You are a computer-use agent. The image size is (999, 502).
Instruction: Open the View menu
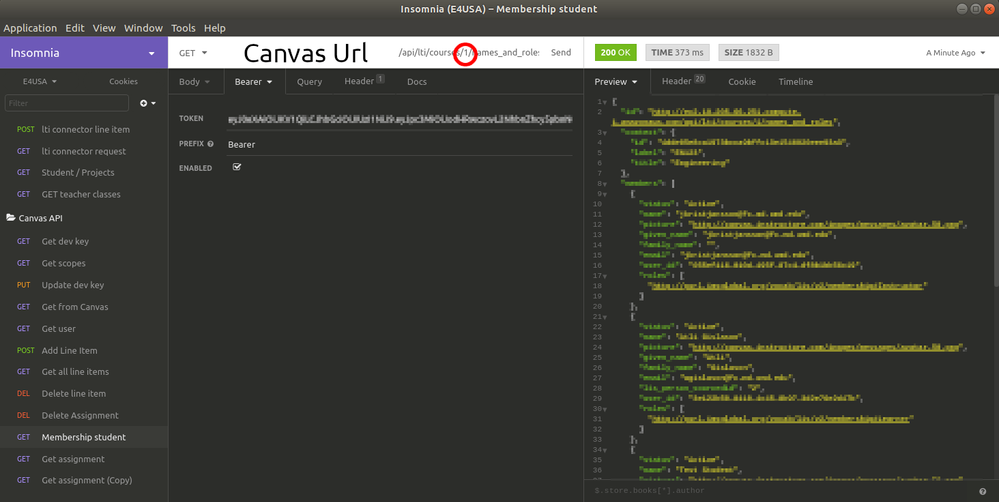click(x=104, y=28)
